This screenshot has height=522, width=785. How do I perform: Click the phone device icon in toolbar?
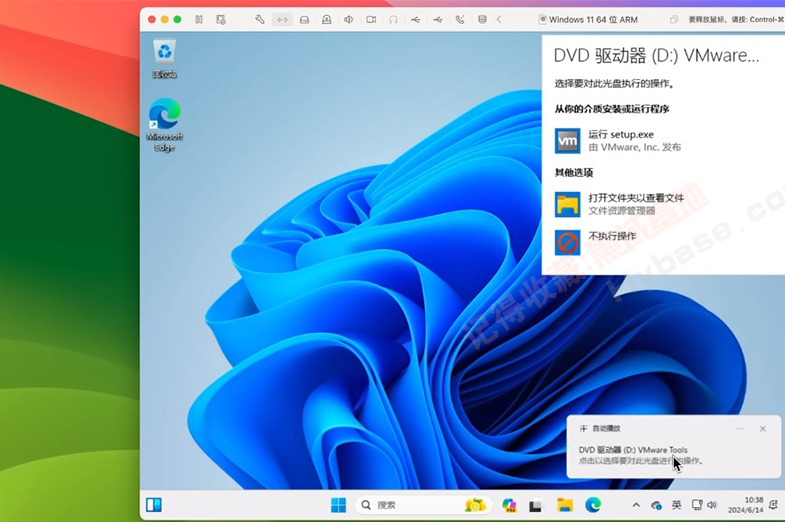point(460,20)
